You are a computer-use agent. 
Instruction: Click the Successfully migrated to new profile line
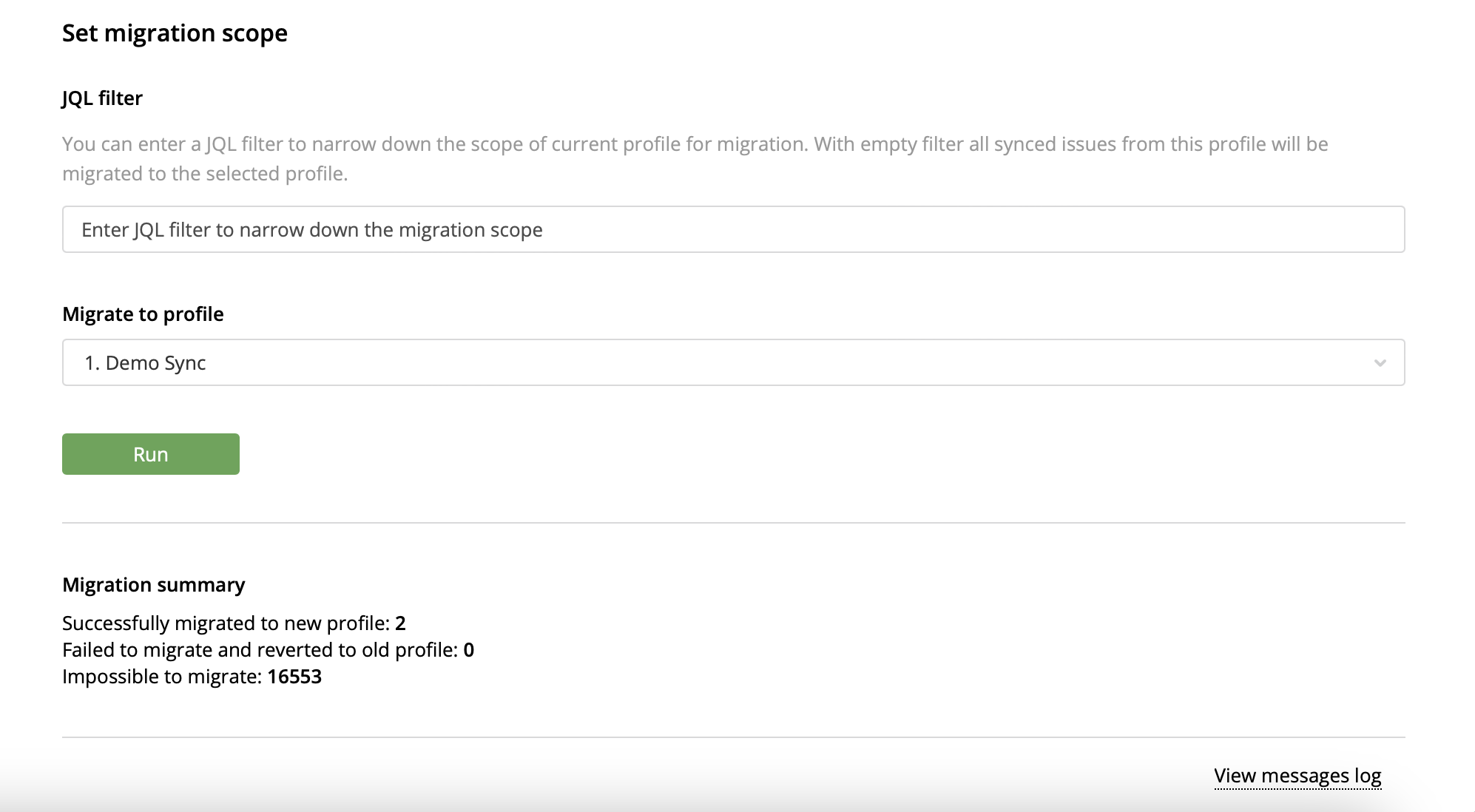(x=226, y=623)
